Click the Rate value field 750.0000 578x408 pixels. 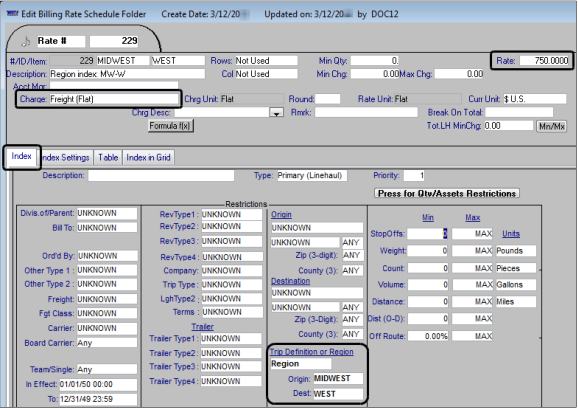pos(544,60)
